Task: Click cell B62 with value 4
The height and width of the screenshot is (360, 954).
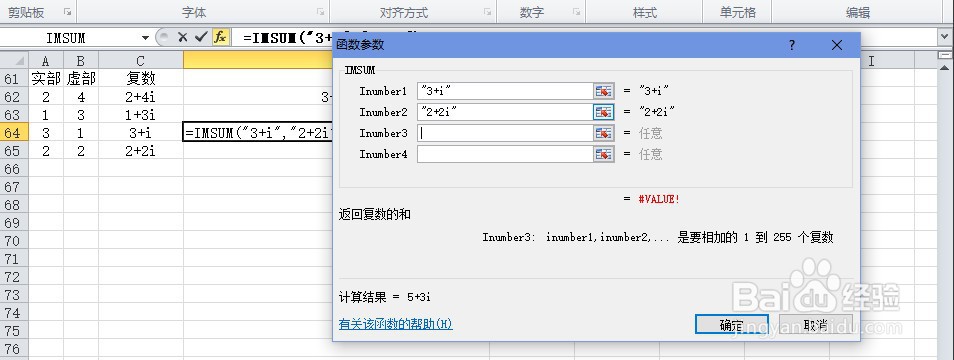Action: pyautogui.click(x=81, y=97)
